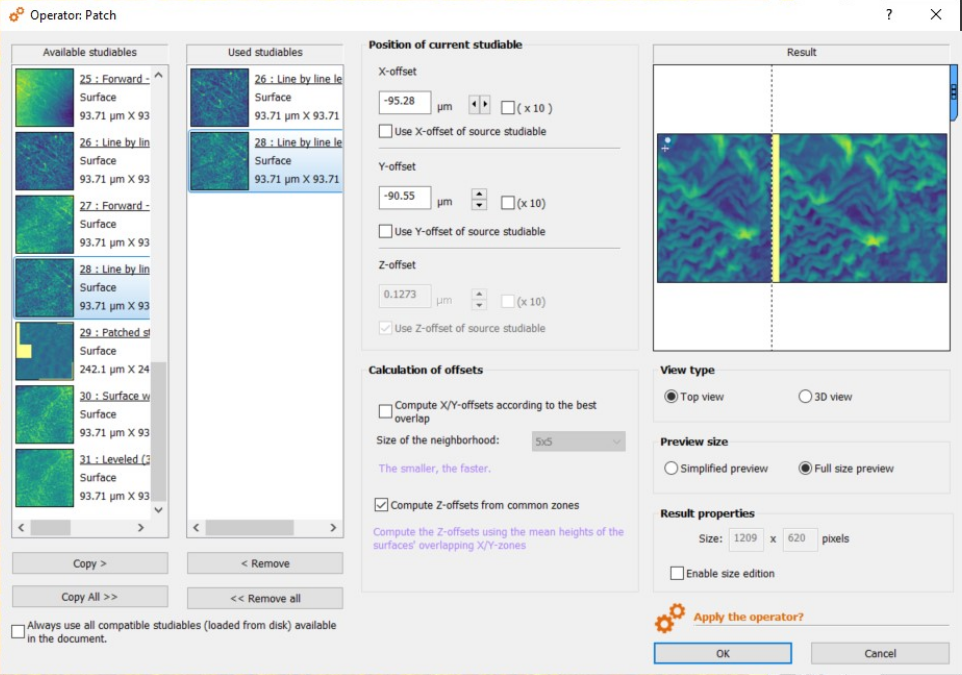Enable Use Y-offset of source studiable
The width and height of the screenshot is (962, 675).
[385, 231]
